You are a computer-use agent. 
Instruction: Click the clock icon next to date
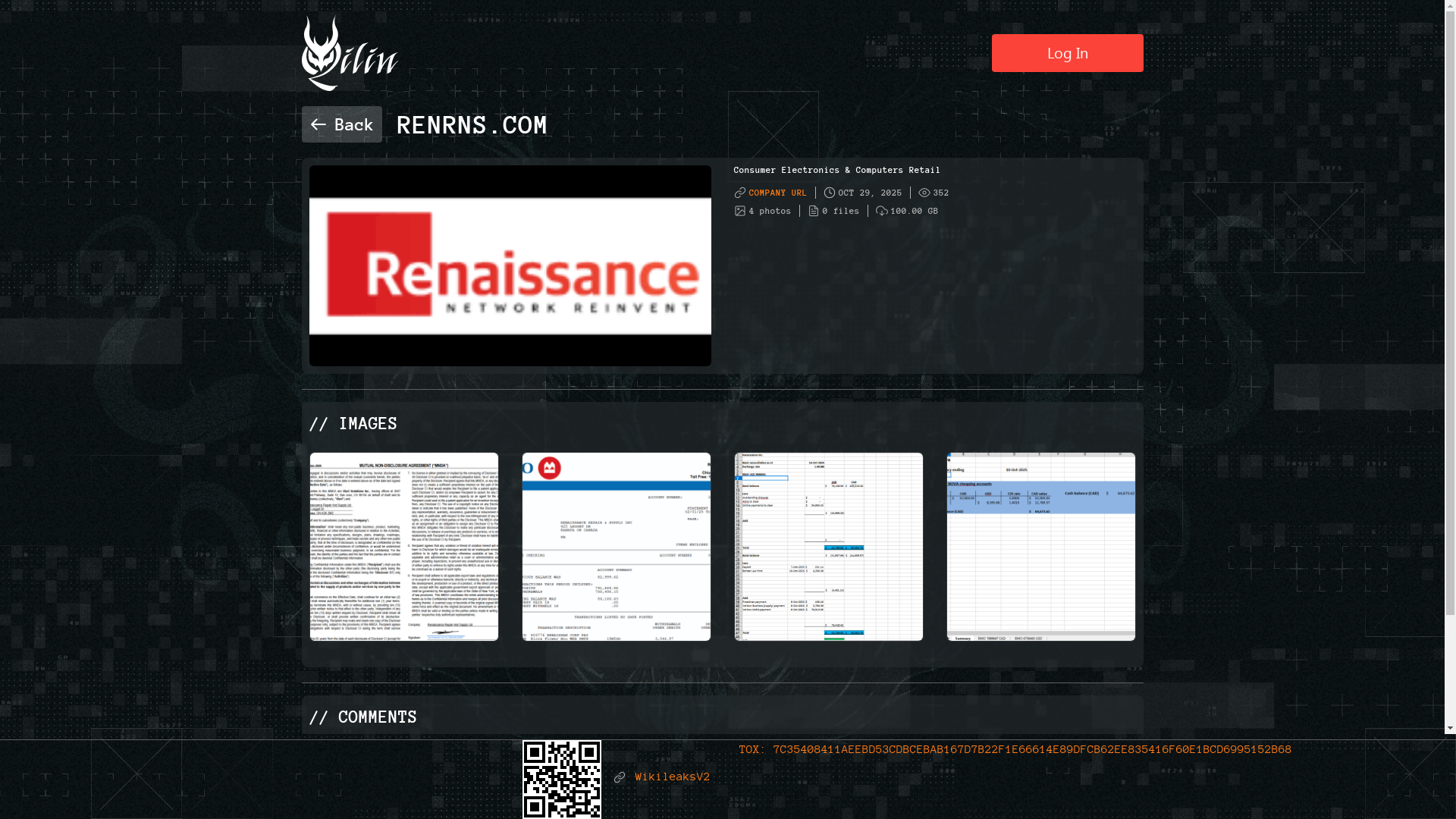coord(830,193)
